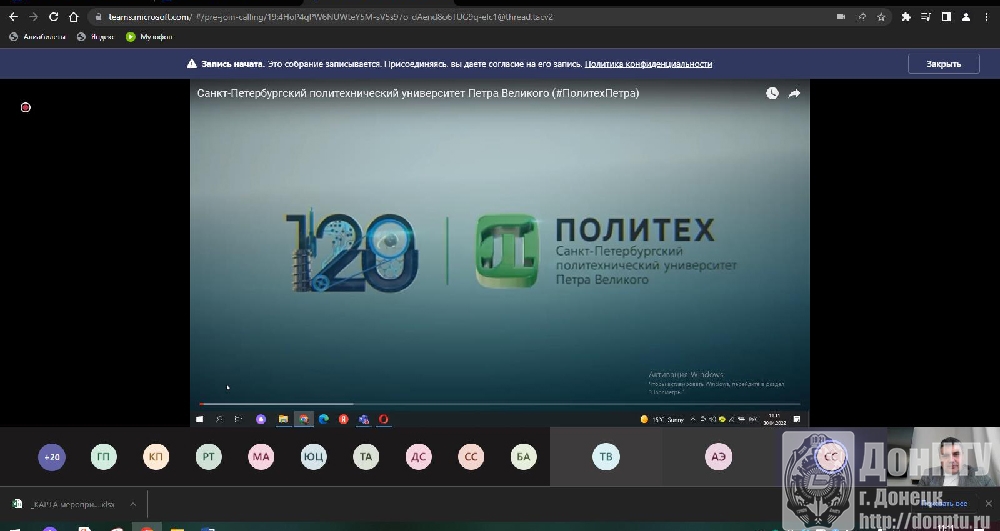Screen dimensions: 1000x531
Task: Select participant avatar КП
Action: [x=156, y=456]
